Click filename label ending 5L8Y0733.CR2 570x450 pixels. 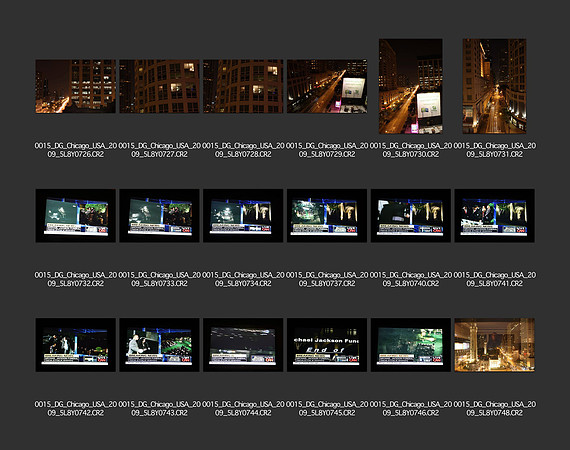pyautogui.click(x=159, y=279)
